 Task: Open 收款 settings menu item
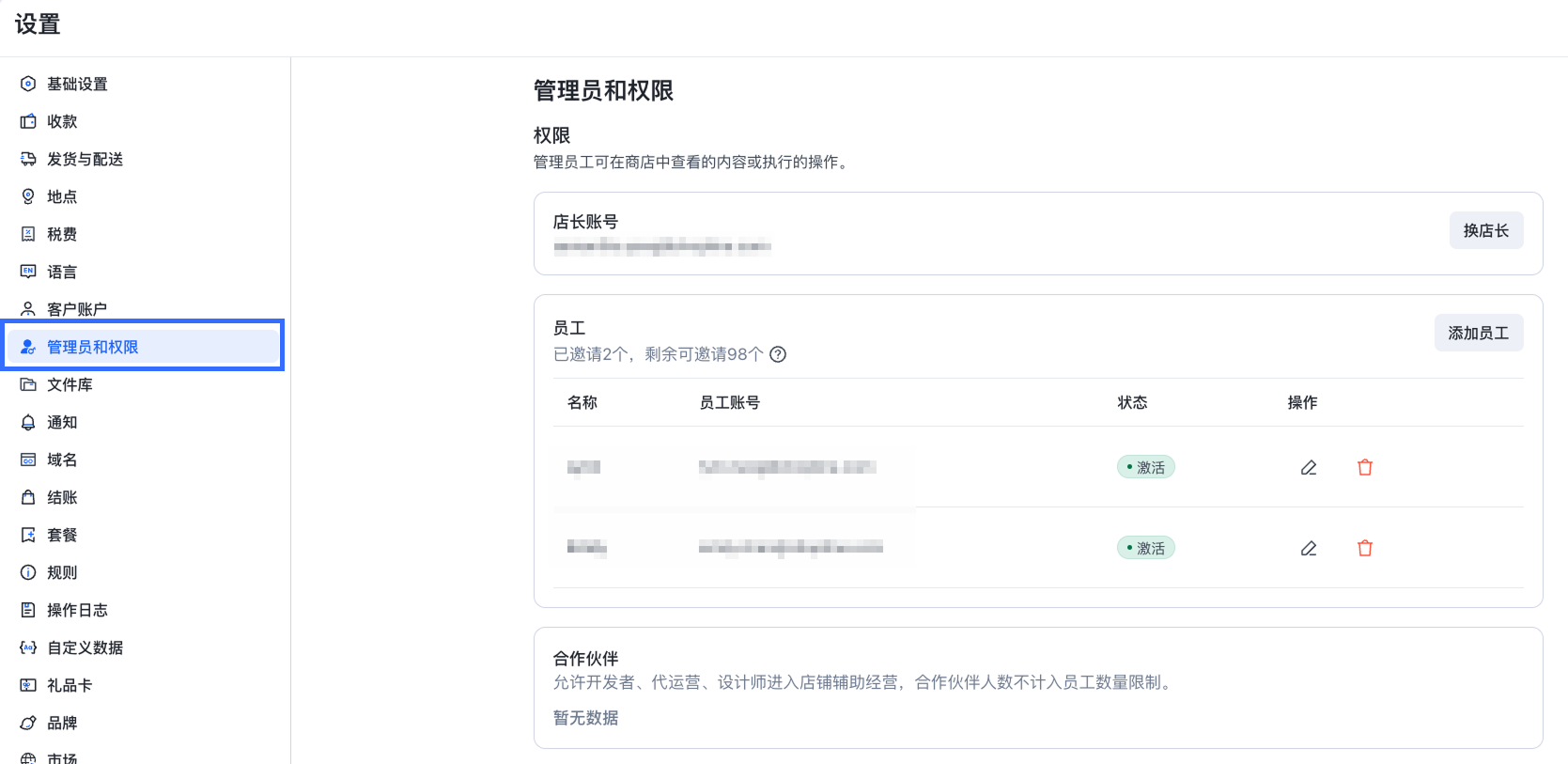pyautogui.click(x=62, y=121)
